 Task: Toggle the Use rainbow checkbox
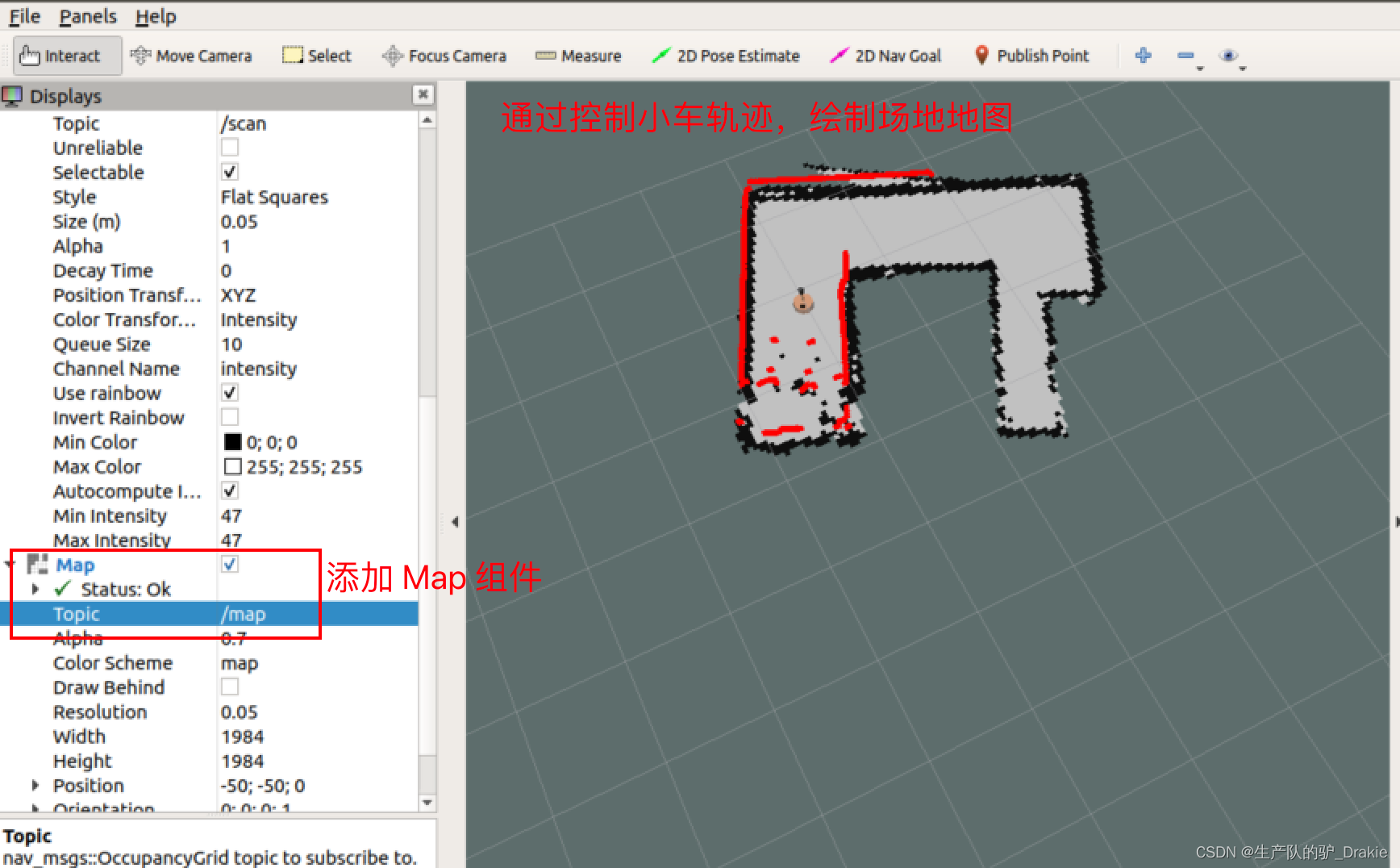tap(230, 393)
